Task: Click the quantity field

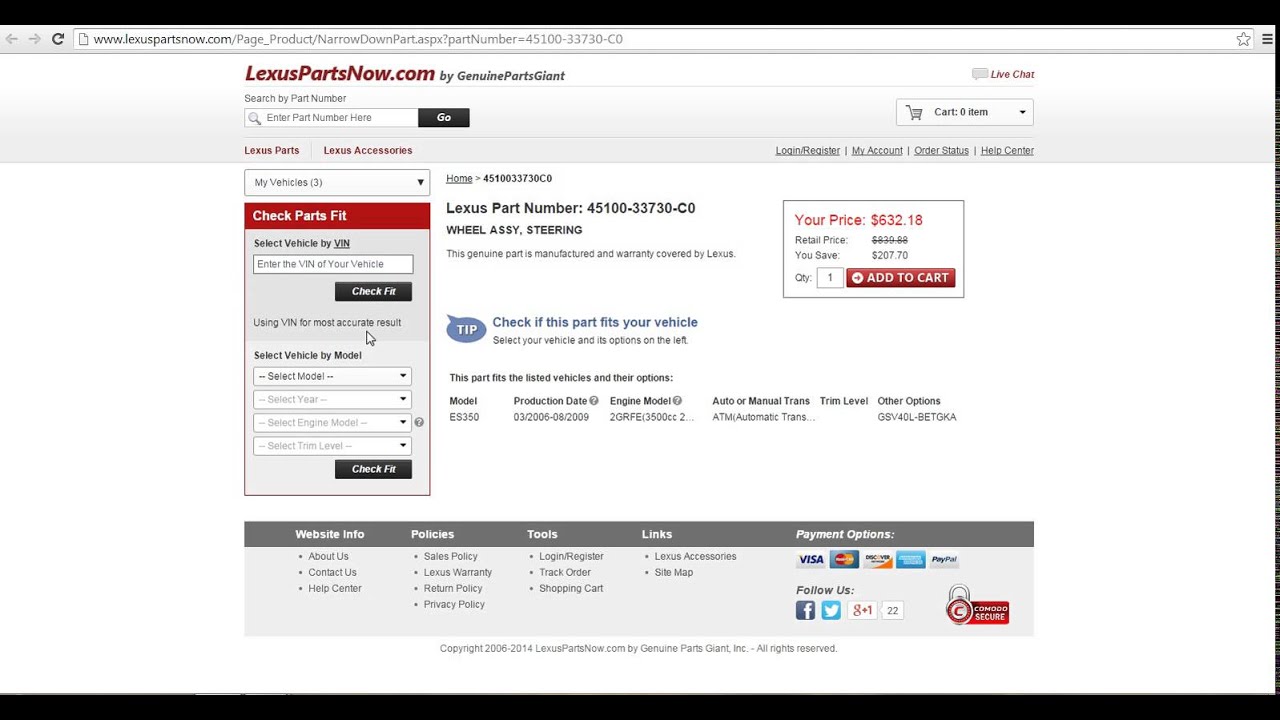Action: coord(830,278)
